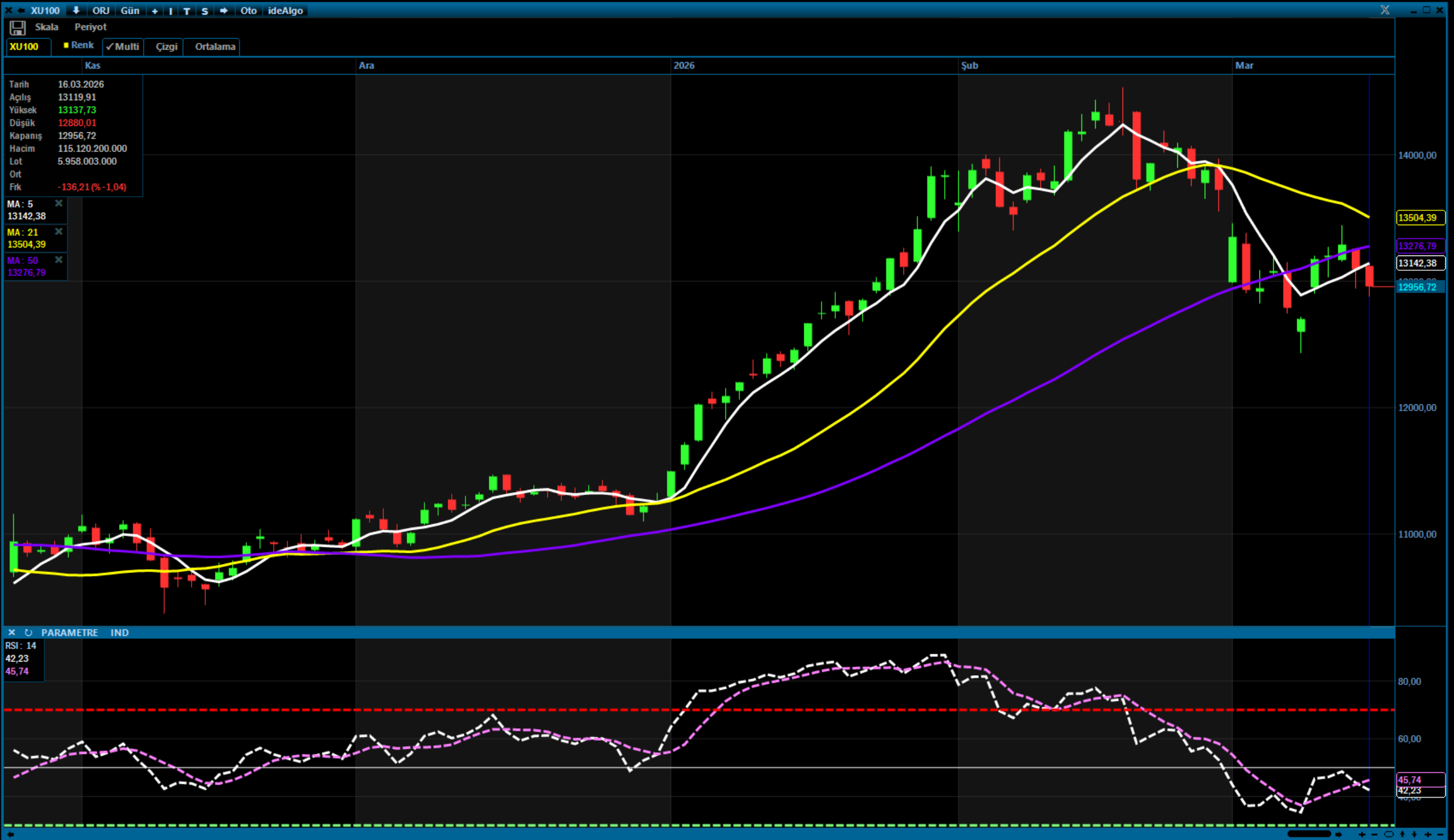Click the plus icon in top toolbar
The height and width of the screenshot is (840, 1454).
tap(155, 11)
